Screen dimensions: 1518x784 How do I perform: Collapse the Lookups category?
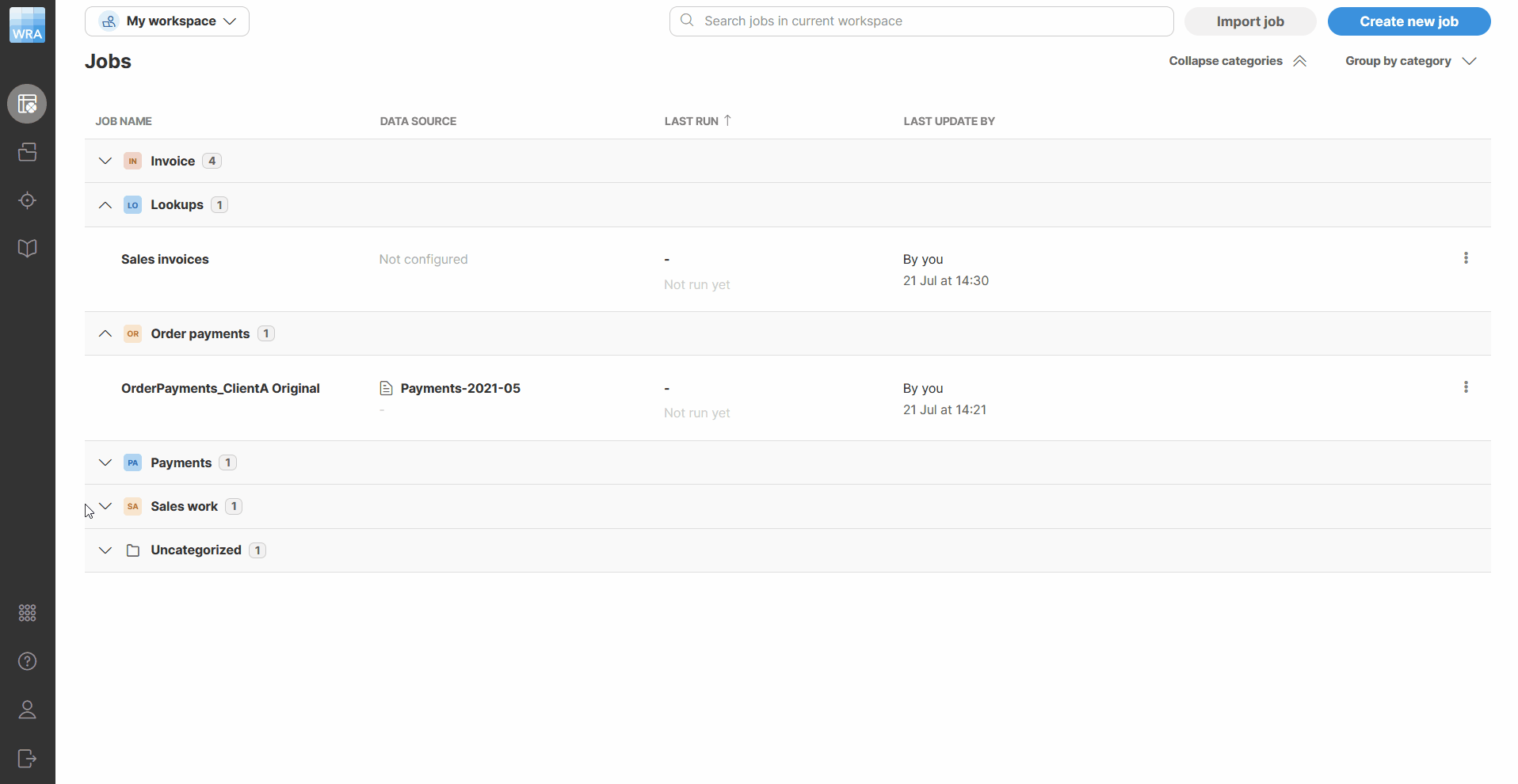coord(105,205)
